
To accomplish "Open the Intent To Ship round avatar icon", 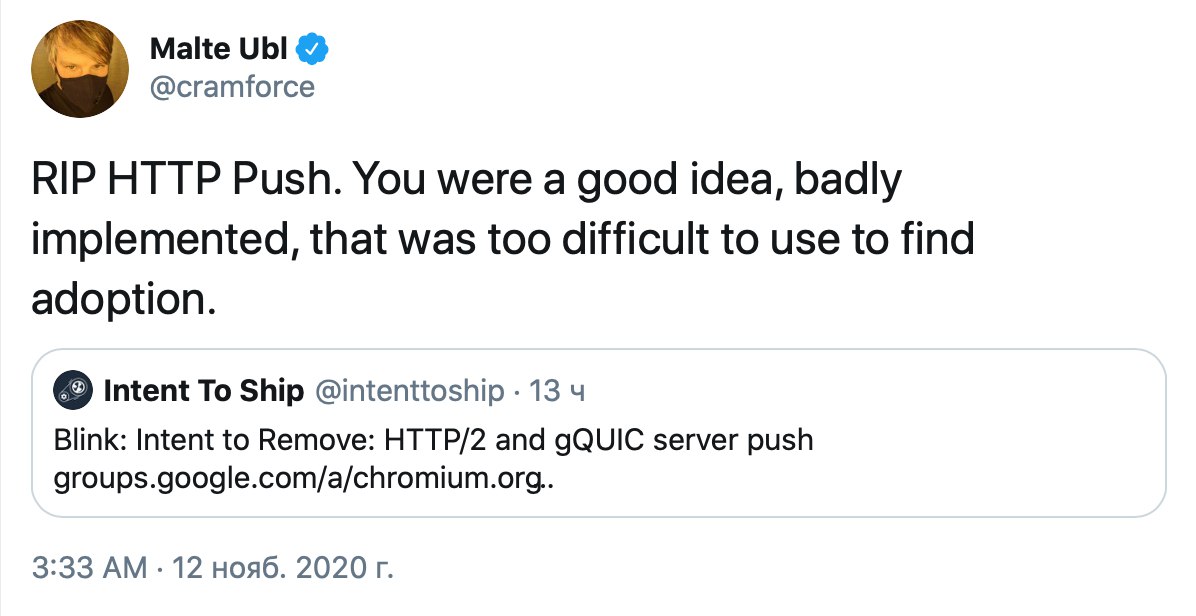I will (73, 391).
